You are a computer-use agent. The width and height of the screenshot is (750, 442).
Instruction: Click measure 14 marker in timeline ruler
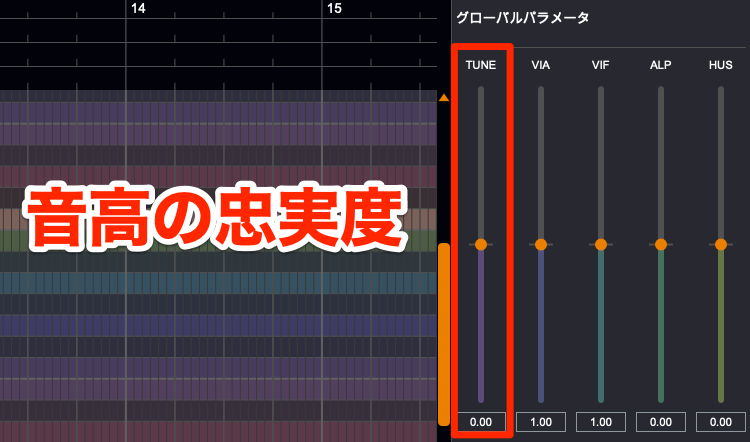click(x=138, y=9)
